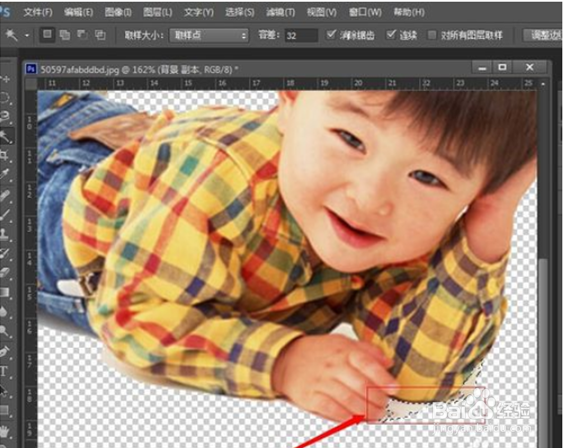This screenshot has width=563, height=448.
Task: Select the History Brush tool
Action: [x=5, y=253]
